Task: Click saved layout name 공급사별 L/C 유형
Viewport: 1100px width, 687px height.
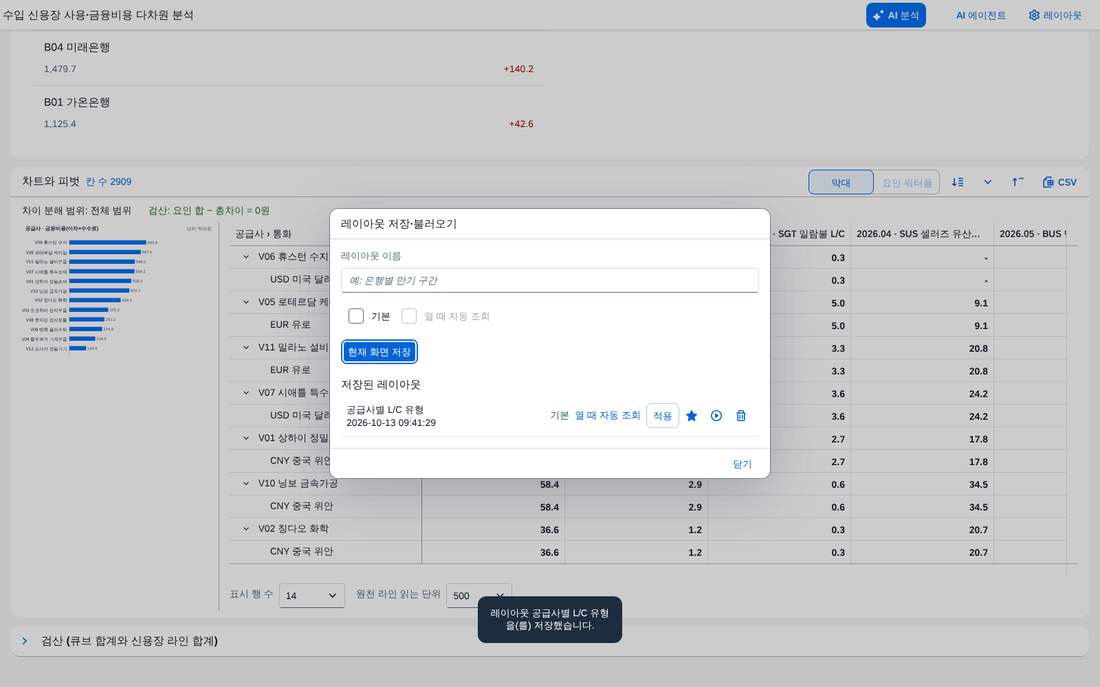Action: coord(385,410)
